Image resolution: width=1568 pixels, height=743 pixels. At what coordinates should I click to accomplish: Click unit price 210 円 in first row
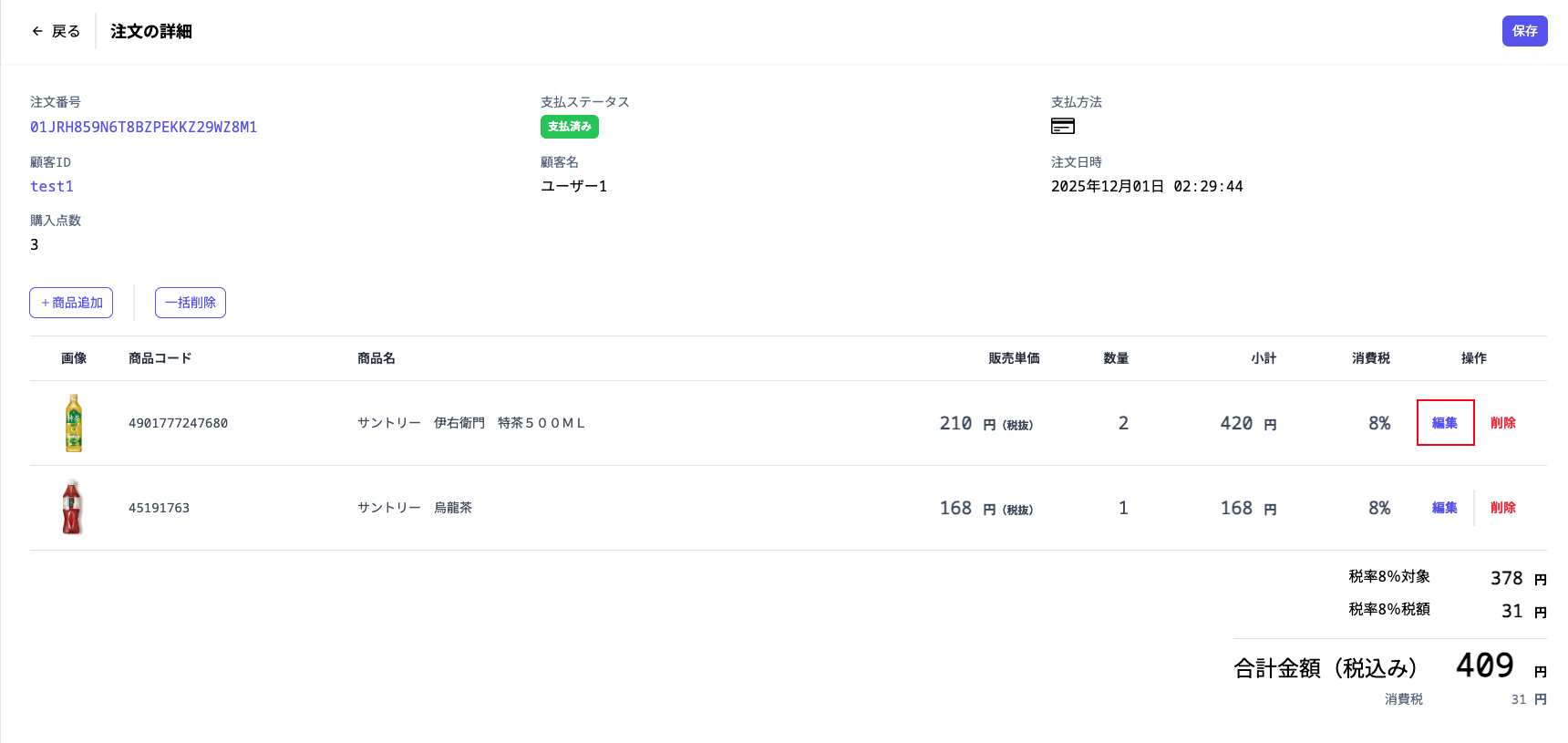(x=986, y=423)
